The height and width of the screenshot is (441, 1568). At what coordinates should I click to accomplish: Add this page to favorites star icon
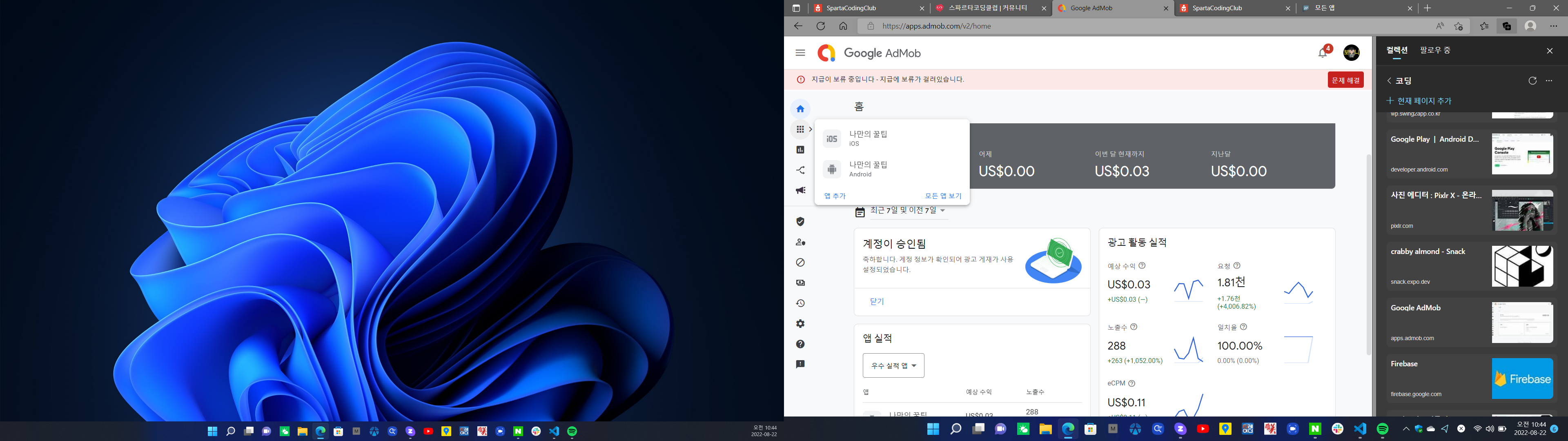(x=1459, y=26)
